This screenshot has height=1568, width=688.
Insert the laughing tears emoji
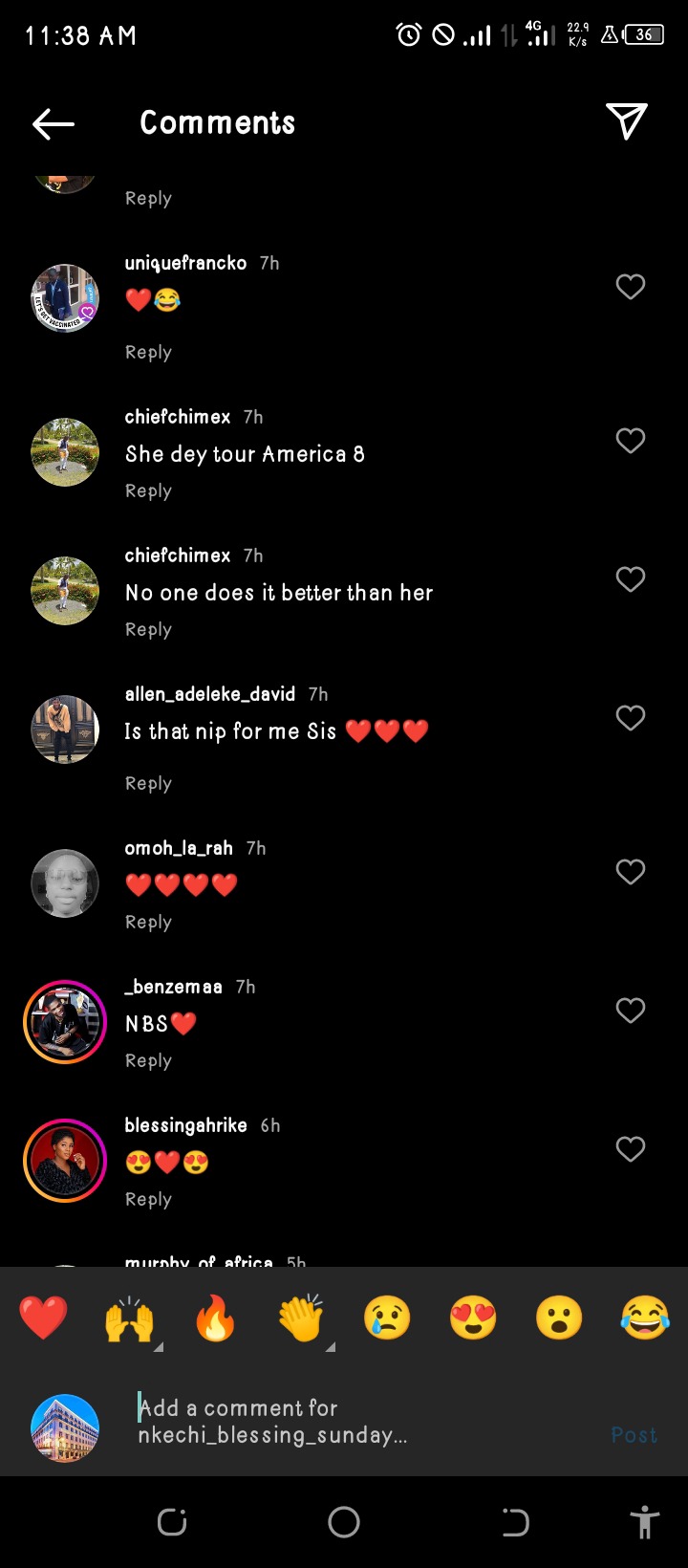(645, 1318)
